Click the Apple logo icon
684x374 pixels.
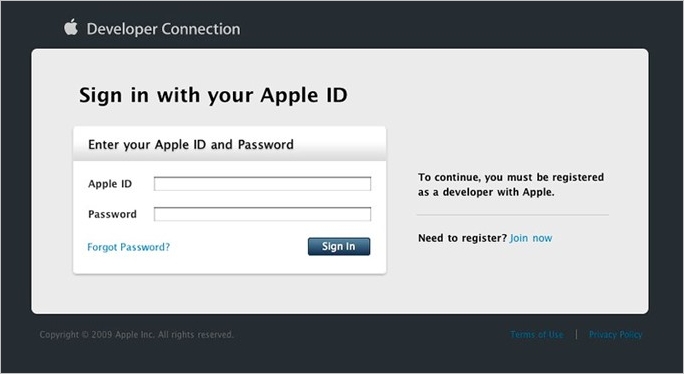(x=71, y=27)
